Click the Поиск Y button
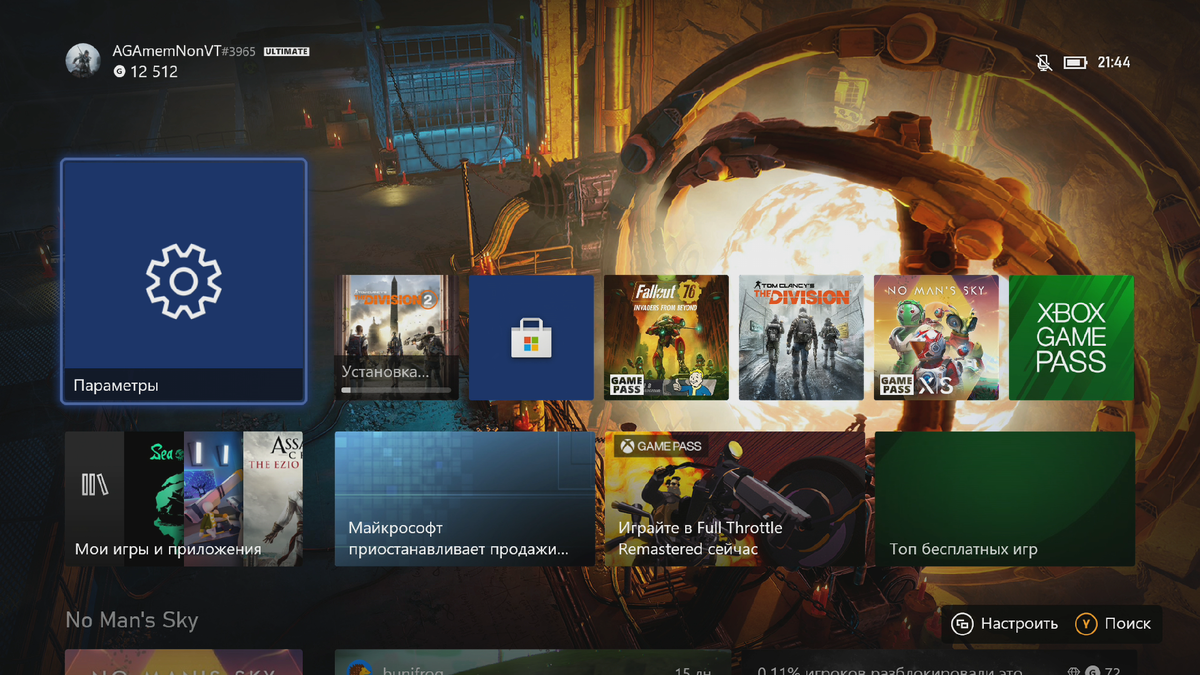Screen dimensions: 1200x675 [1114, 624]
